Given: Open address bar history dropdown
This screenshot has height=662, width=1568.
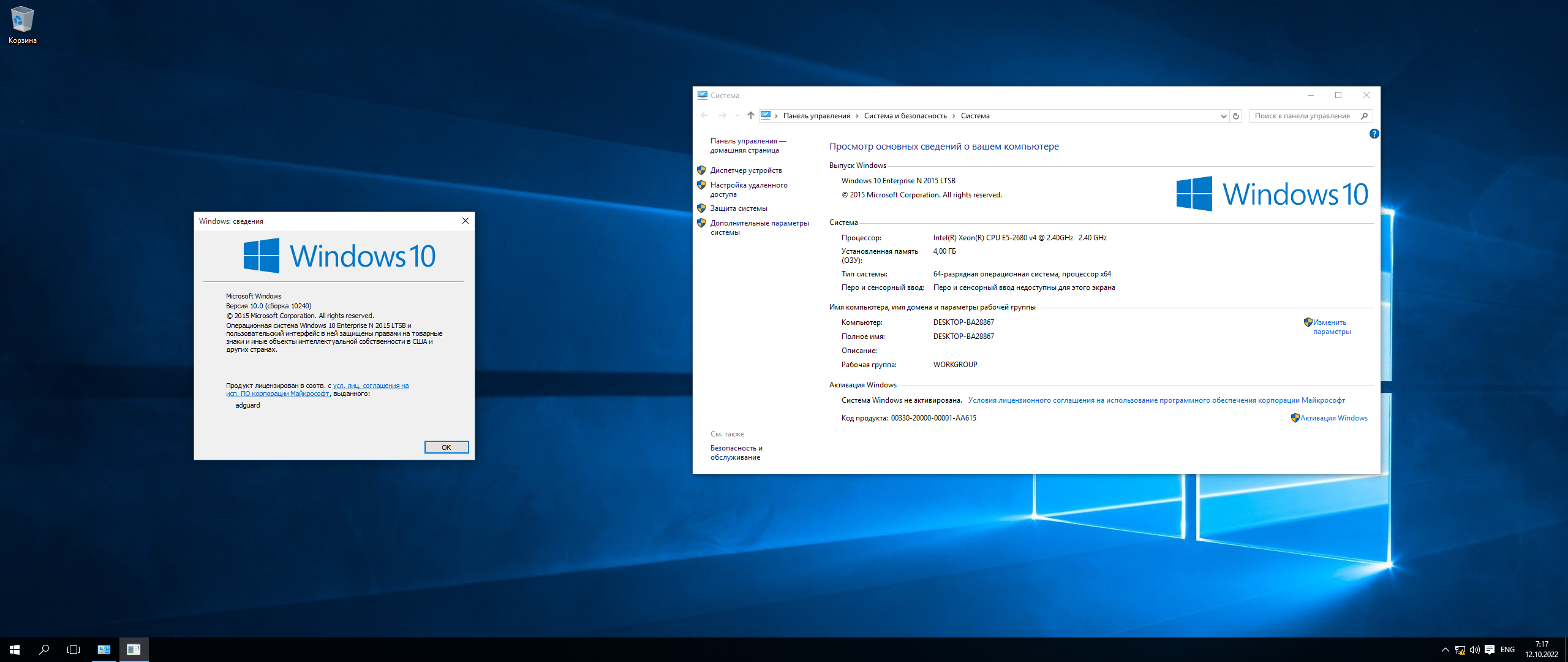Looking at the screenshot, I should point(1223,116).
